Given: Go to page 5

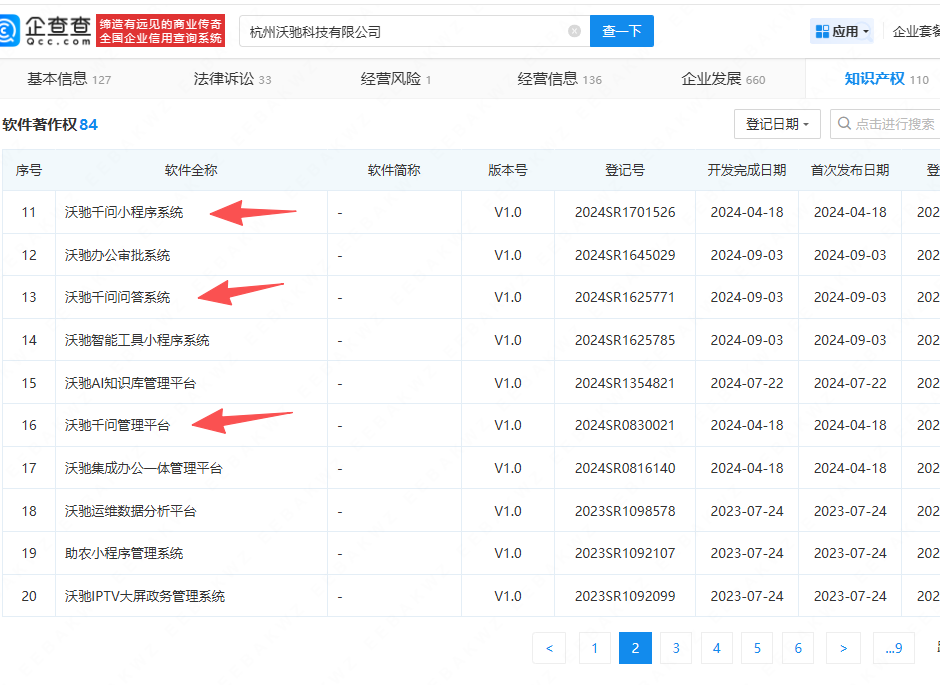Looking at the screenshot, I should [x=757, y=648].
